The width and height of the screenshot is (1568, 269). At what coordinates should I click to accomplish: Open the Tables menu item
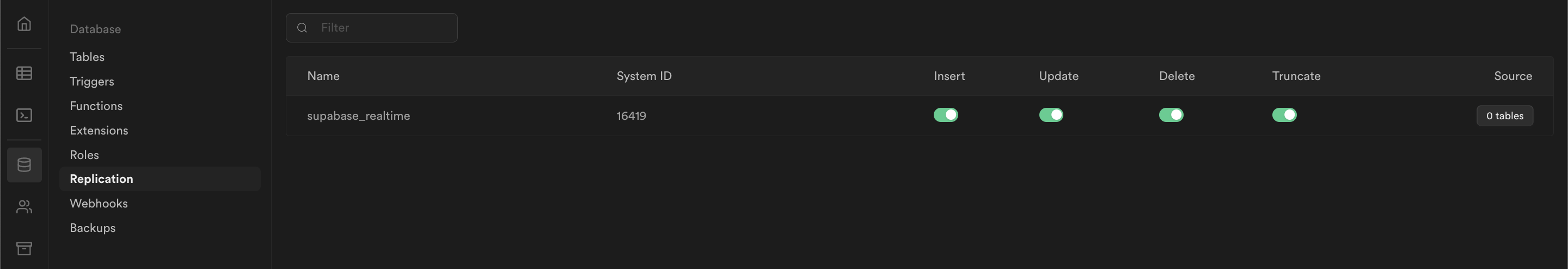pos(87,57)
